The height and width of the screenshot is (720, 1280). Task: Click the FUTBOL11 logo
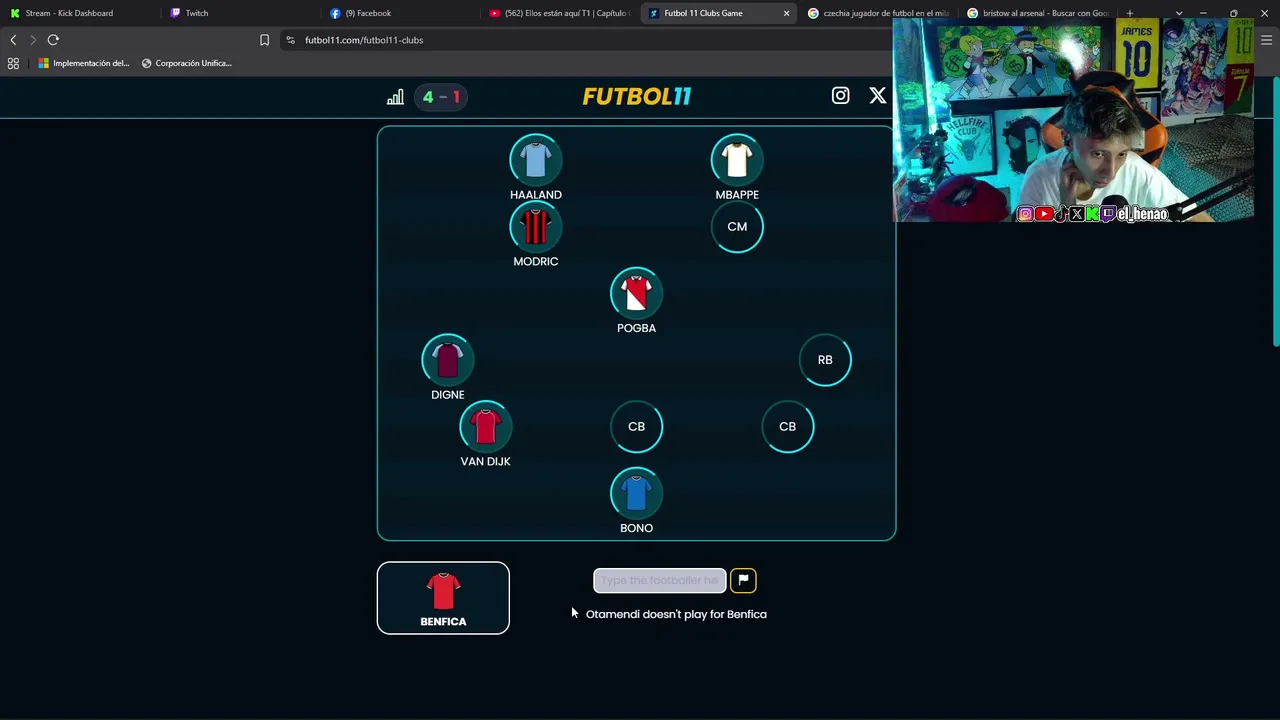[637, 97]
